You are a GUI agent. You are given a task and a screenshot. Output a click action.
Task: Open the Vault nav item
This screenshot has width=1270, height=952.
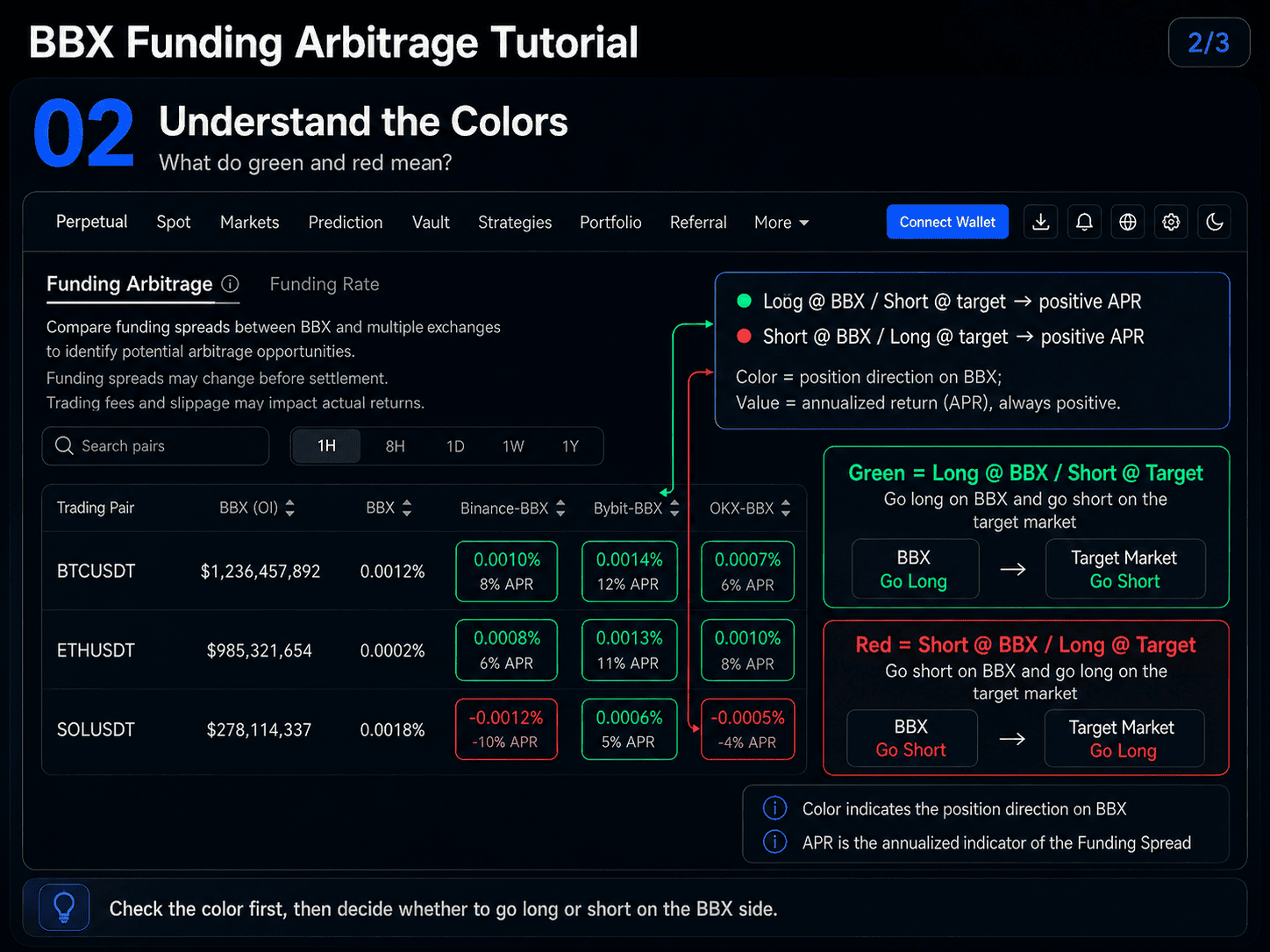[x=431, y=223]
